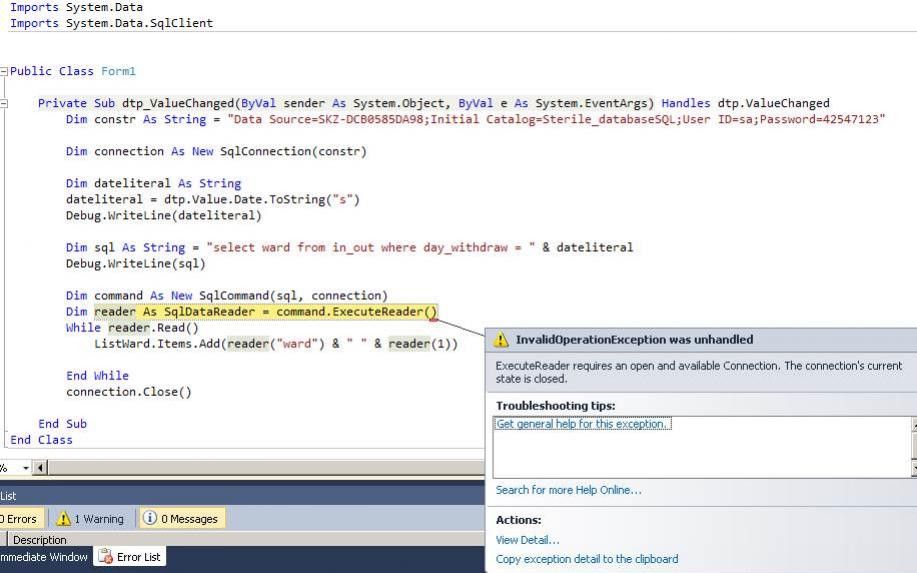The width and height of the screenshot is (917, 573).
Task: Click the Debug.WriteLine(sql) line
Action: tap(136, 264)
